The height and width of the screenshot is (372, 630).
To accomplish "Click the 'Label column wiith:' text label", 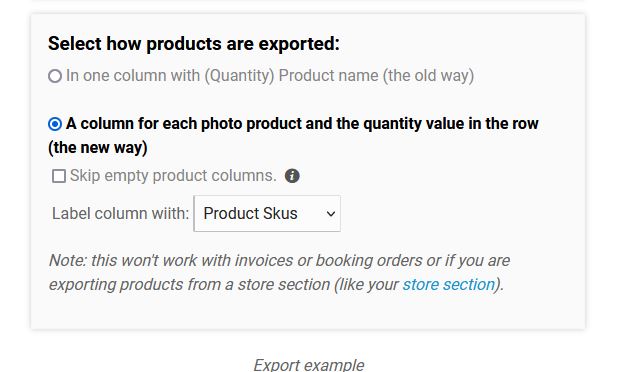I will coord(121,213).
